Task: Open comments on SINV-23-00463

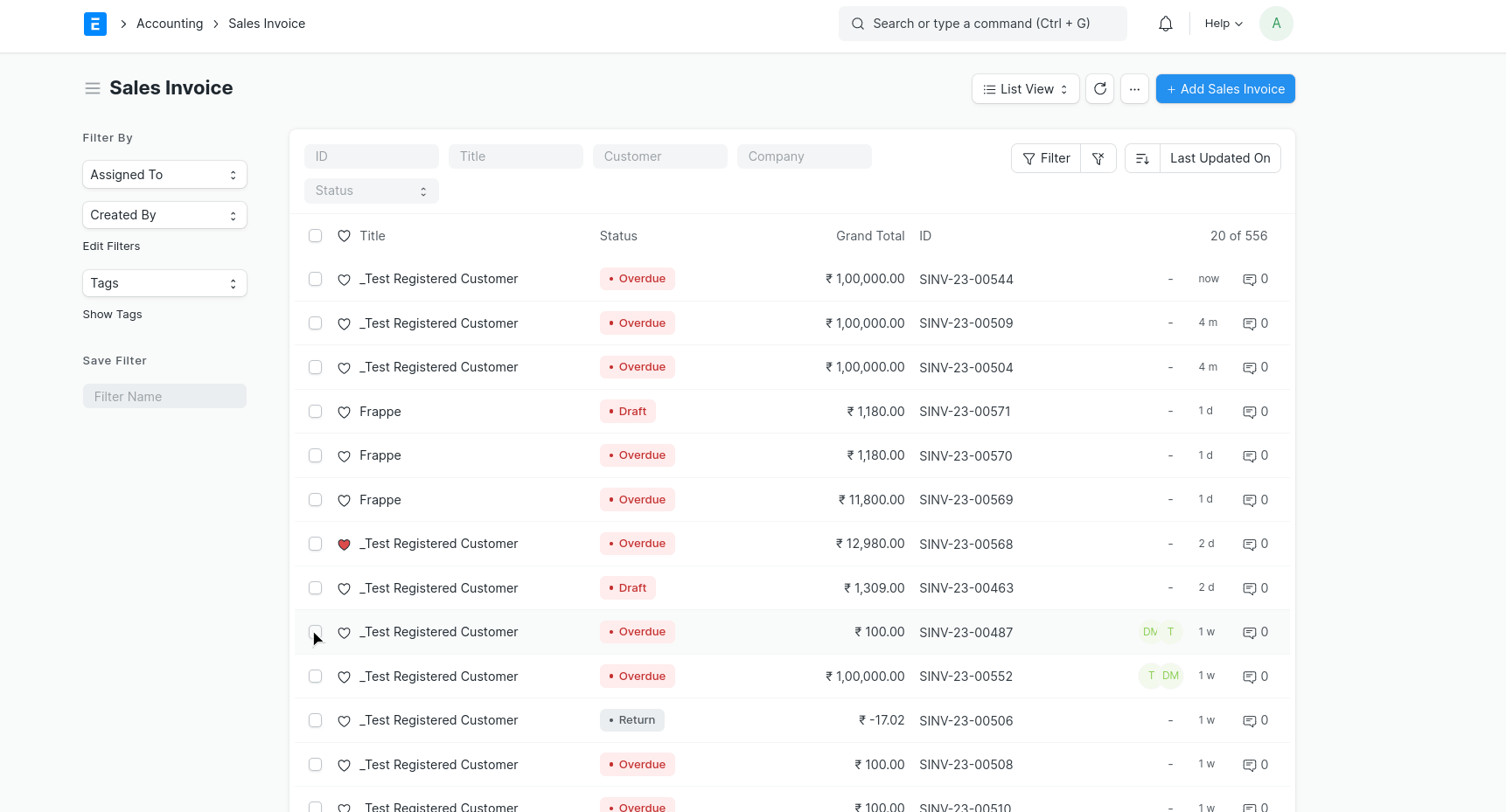Action: tap(1256, 588)
